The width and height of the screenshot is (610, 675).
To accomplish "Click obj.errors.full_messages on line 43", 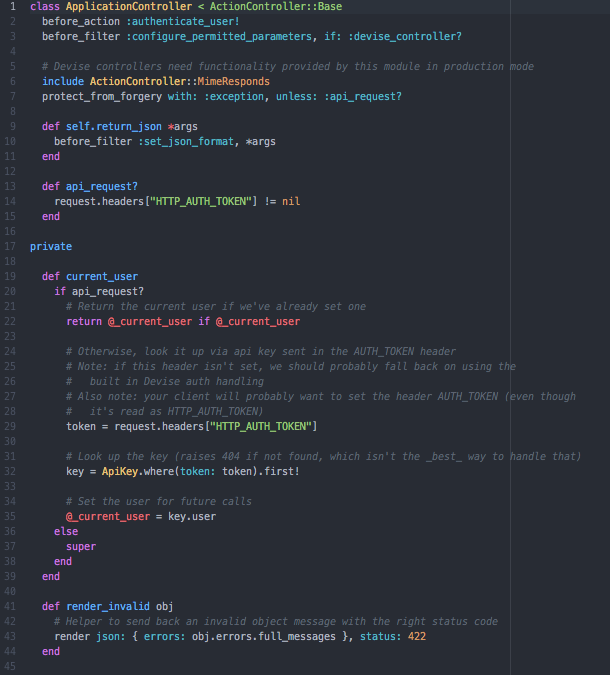I will click(263, 637).
